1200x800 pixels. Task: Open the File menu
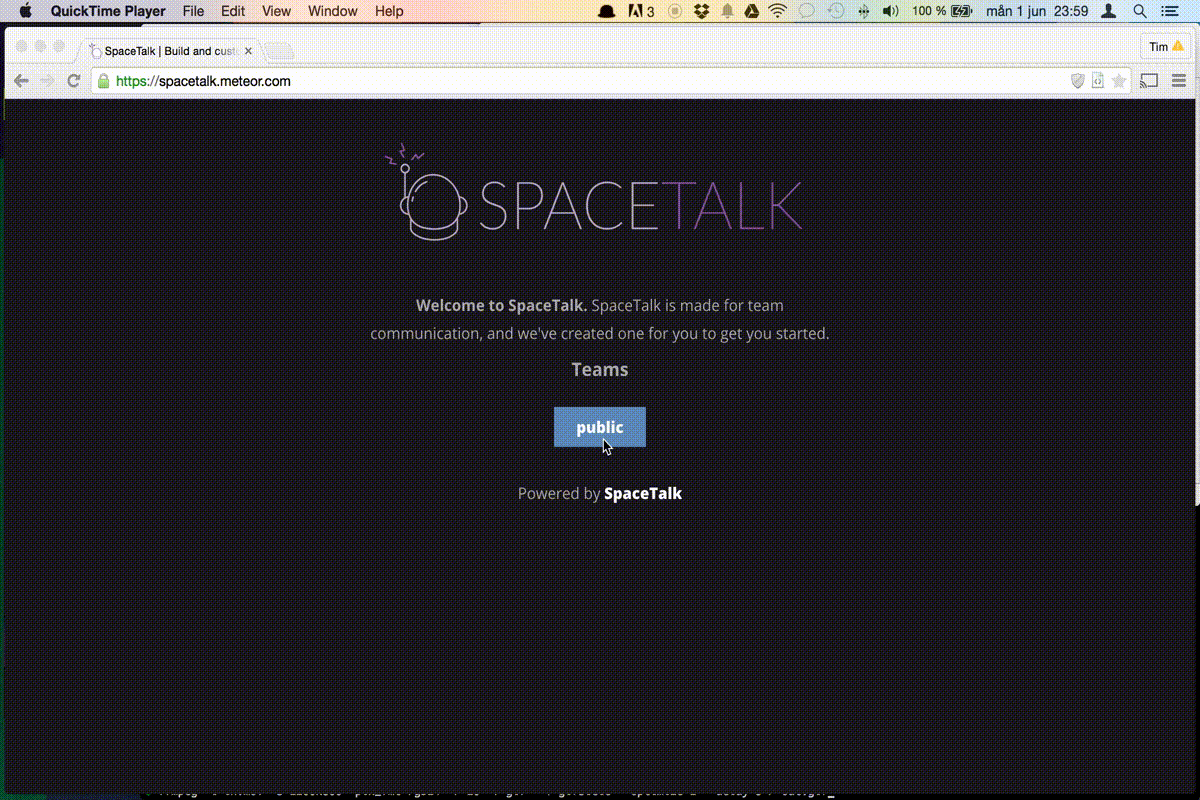(193, 11)
